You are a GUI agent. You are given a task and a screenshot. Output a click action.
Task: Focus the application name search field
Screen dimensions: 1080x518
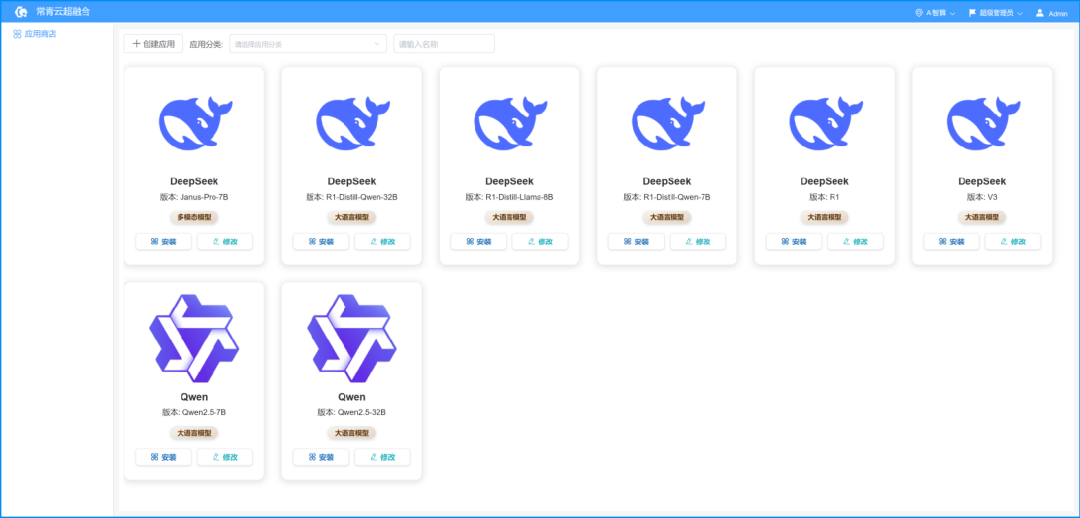pos(444,44)
